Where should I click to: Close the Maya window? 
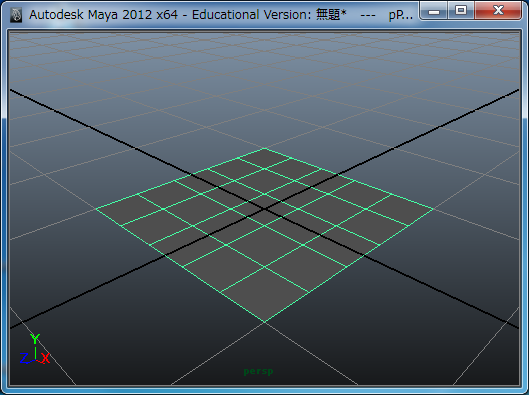[498, 10]
